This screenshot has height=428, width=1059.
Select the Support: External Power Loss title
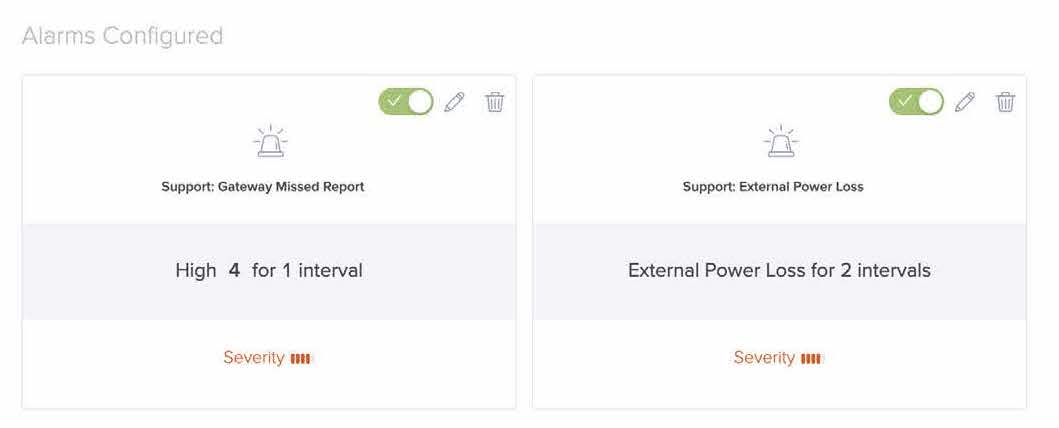pyautogui.click(x=773, y=187)
